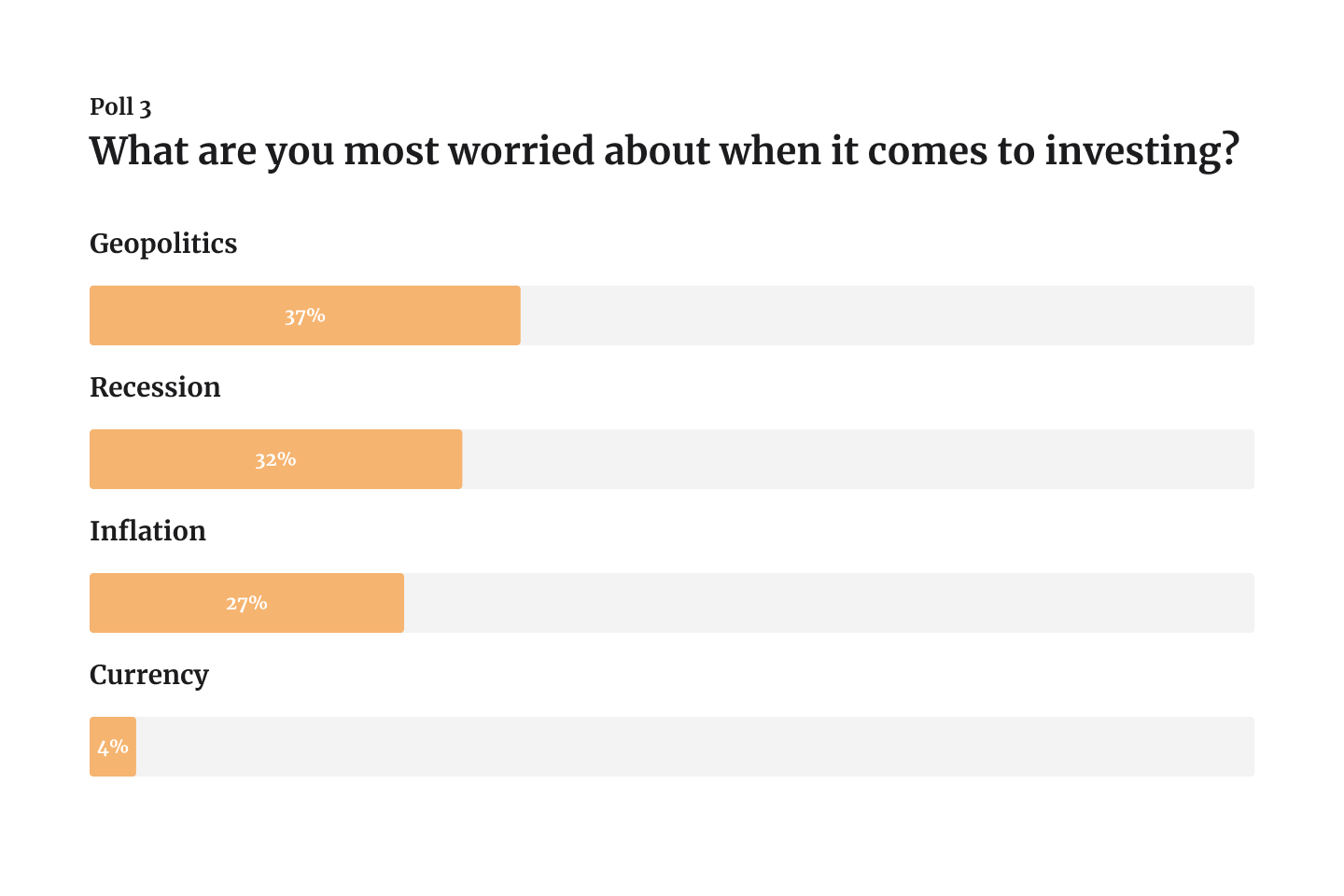Click the unfilled gray part of Recession bar
Screen dimensions: 1344x896
tap(857, 459)
